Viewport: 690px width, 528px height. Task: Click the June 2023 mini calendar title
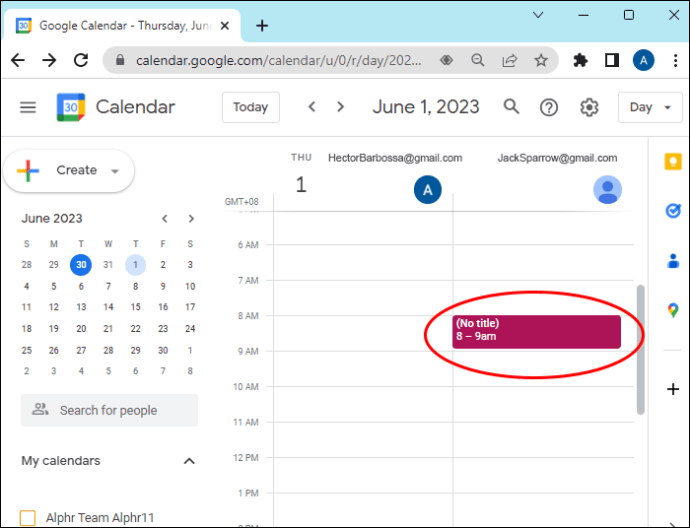[52, 219]
